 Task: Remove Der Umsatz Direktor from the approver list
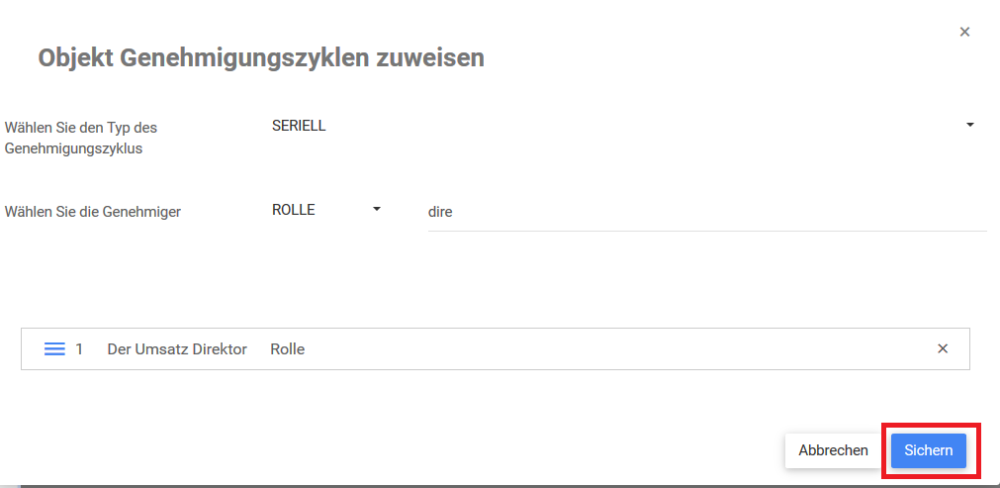(x=942, y=349)
